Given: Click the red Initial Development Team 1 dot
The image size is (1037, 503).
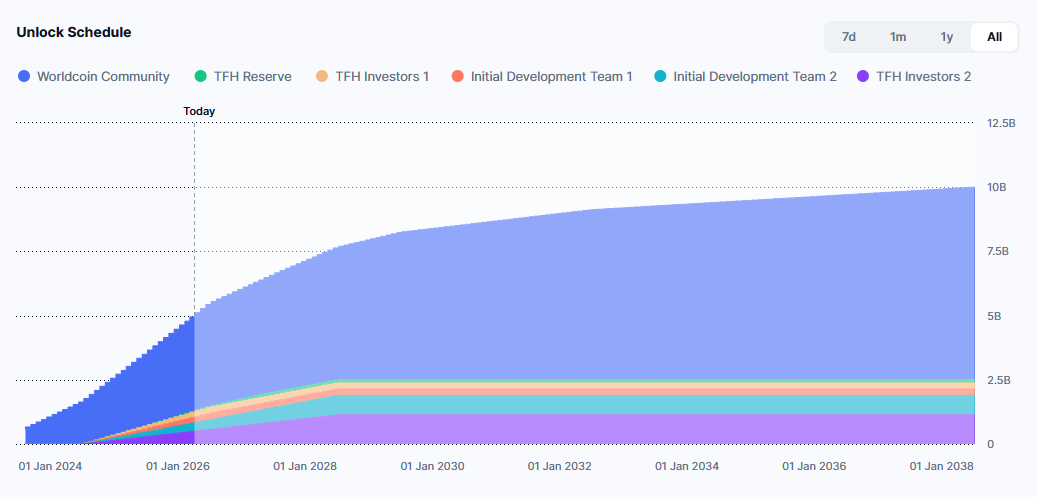Looking at the screenshot, I should click(457, 76).
